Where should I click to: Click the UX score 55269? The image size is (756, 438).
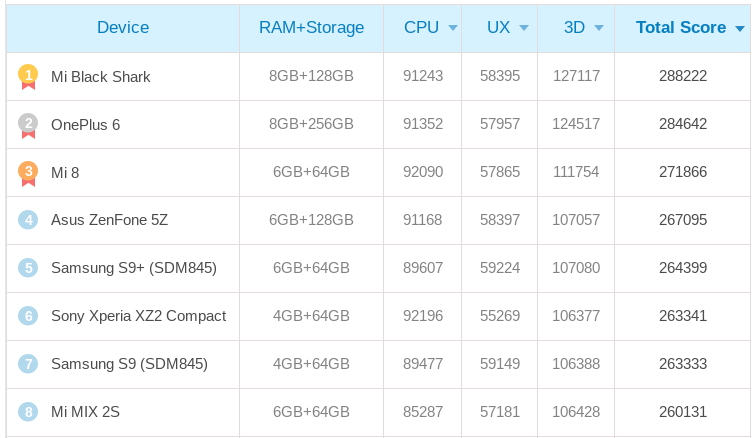click(x=500, y=316)
